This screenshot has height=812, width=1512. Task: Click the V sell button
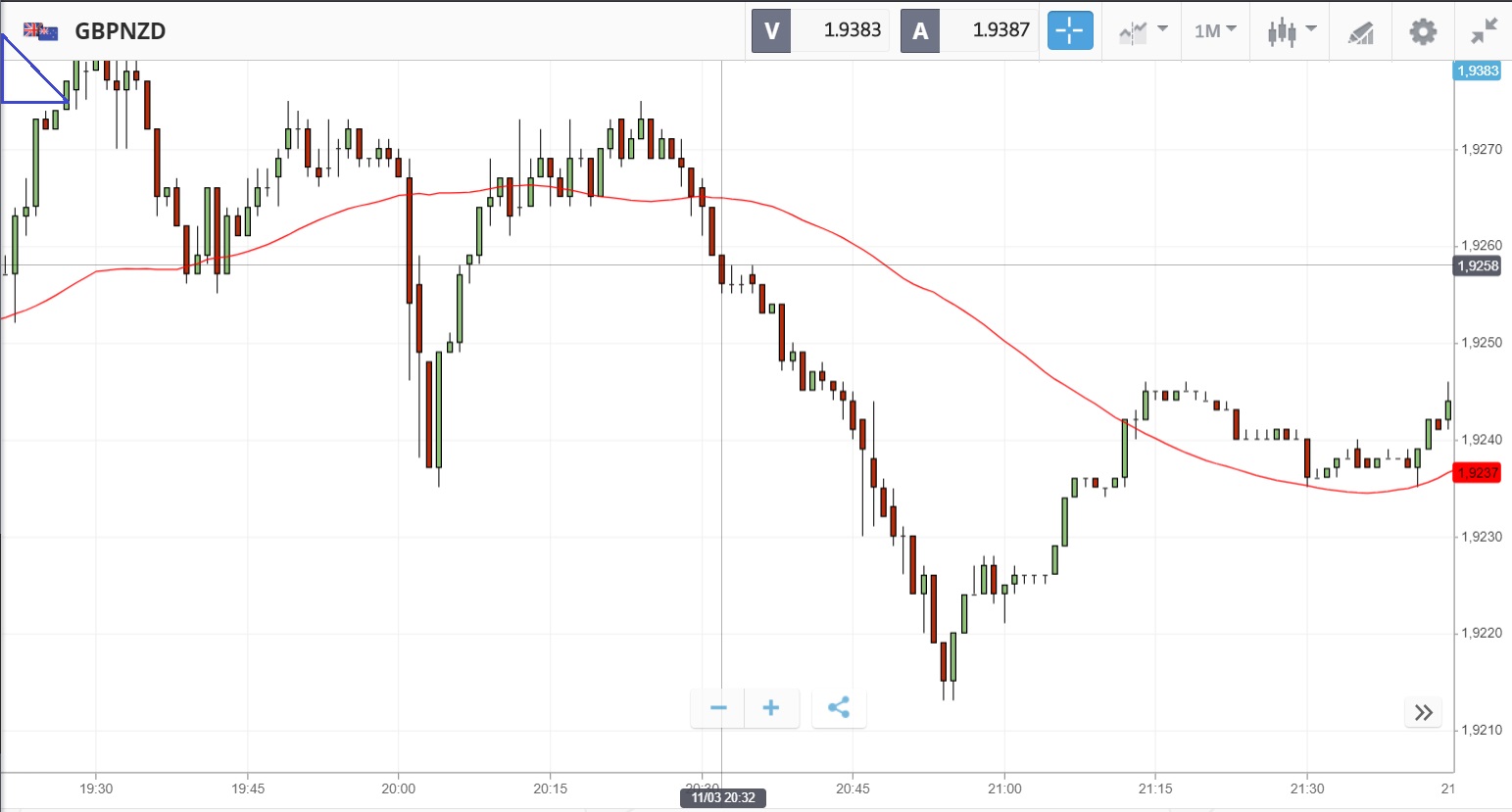pyautogui.click(x=771, y=30)
